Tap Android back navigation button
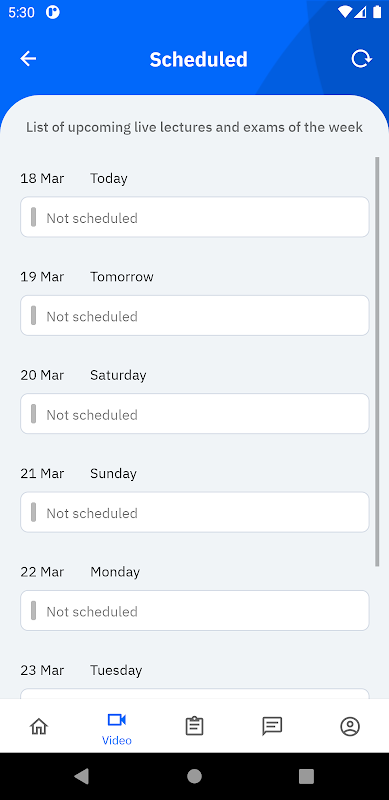The image size is (389, 800). click(x=81, y=776)
